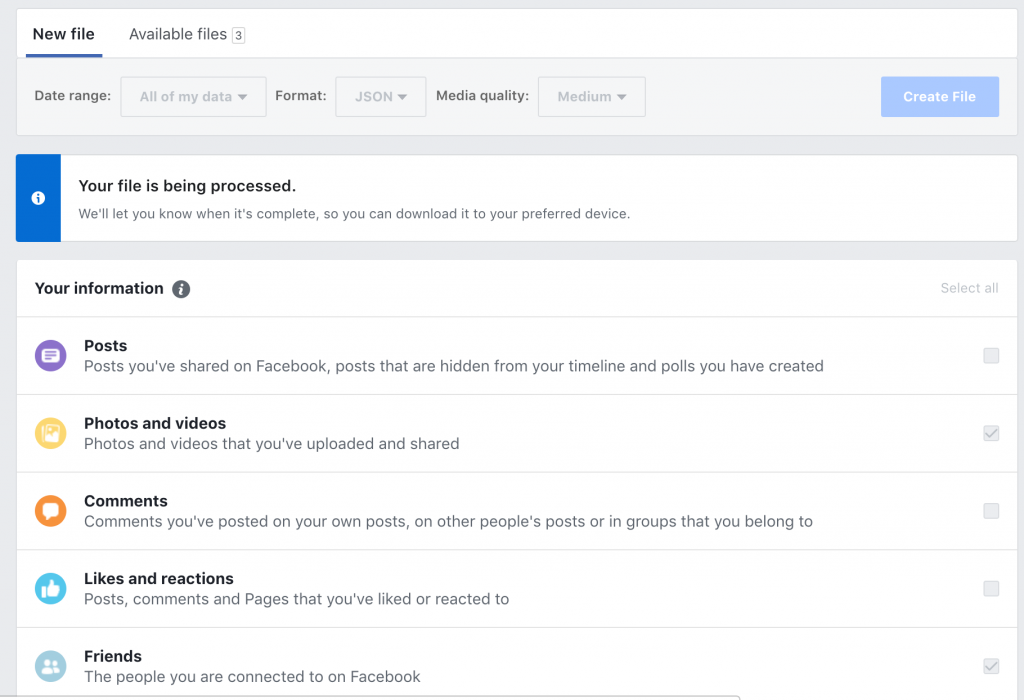Click the yellow Photos and videos icon
1024x700 pixels.
coord(50,433)
